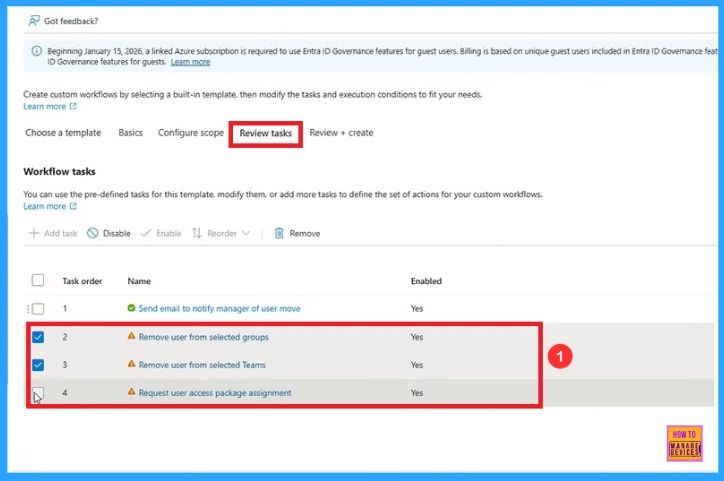The image size is (724, 481).
Task: Click the drag handle dots on task row 1
Action: click(28, 308)
